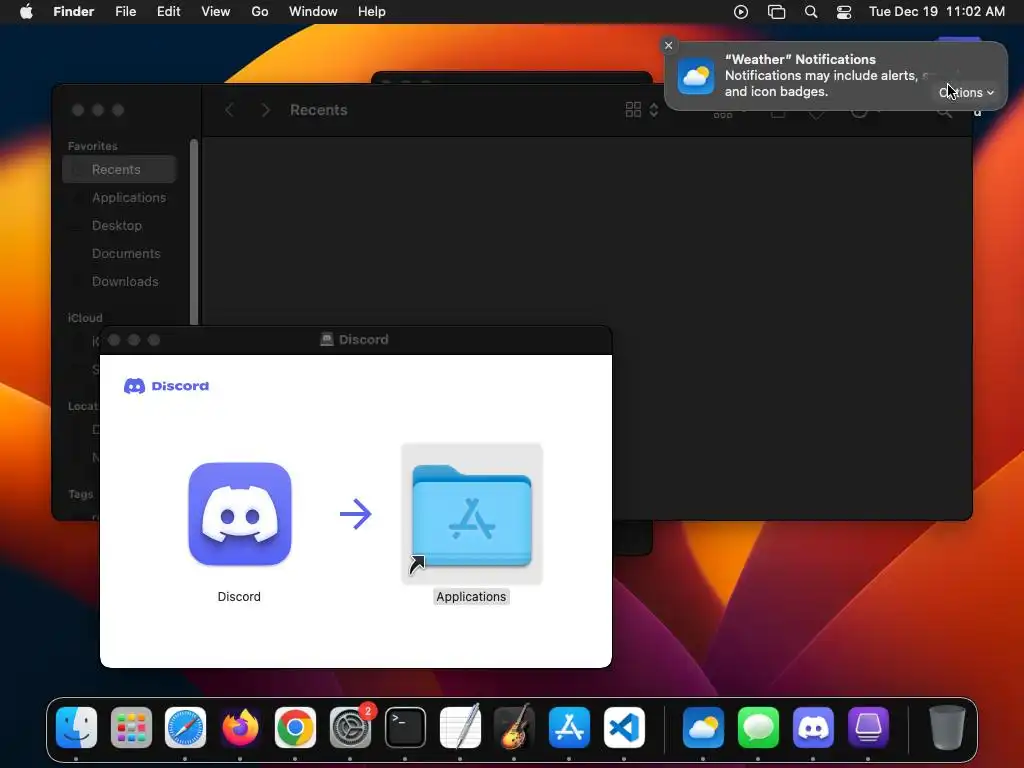Open Launchpad from the Dock

point(131,727)
